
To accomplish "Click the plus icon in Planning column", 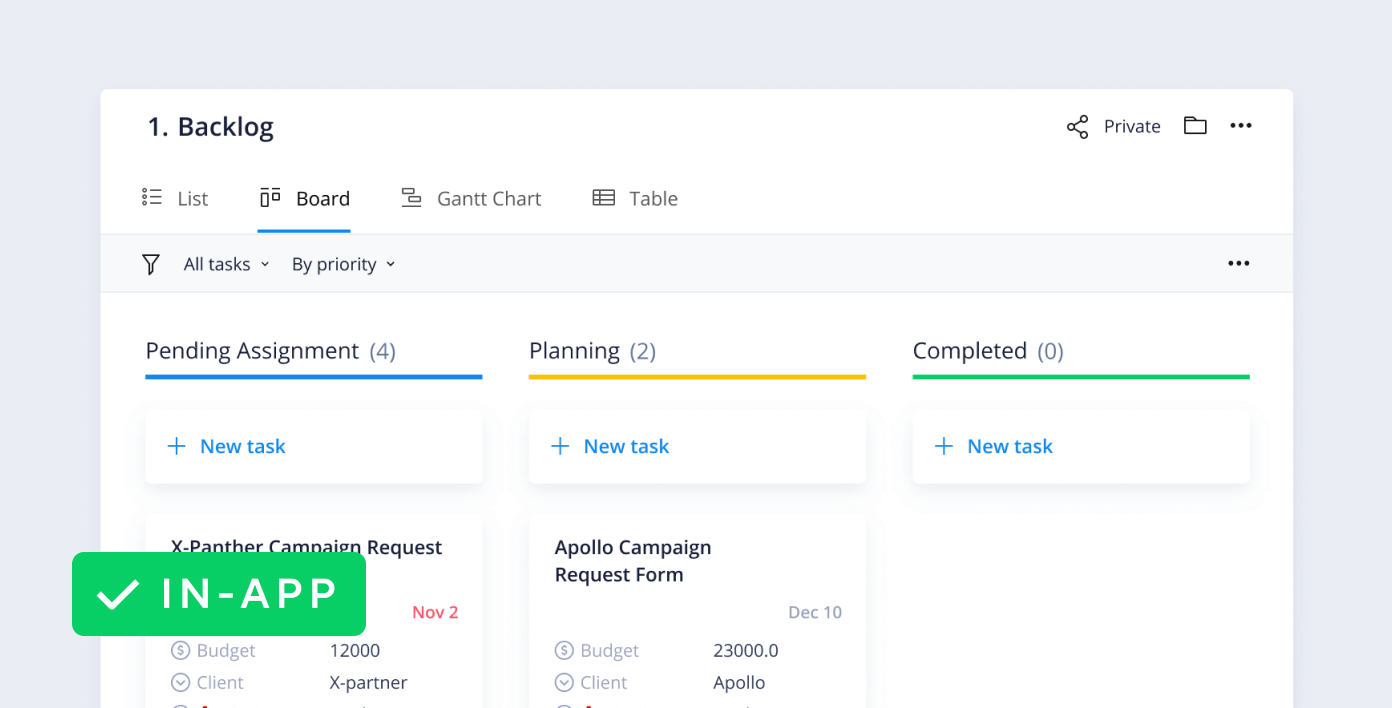I will click(560, 447).
